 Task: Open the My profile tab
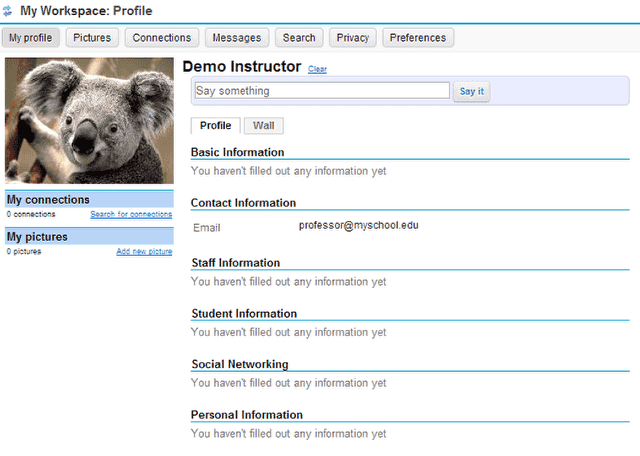pyautogui.click(x=31, y=38)
